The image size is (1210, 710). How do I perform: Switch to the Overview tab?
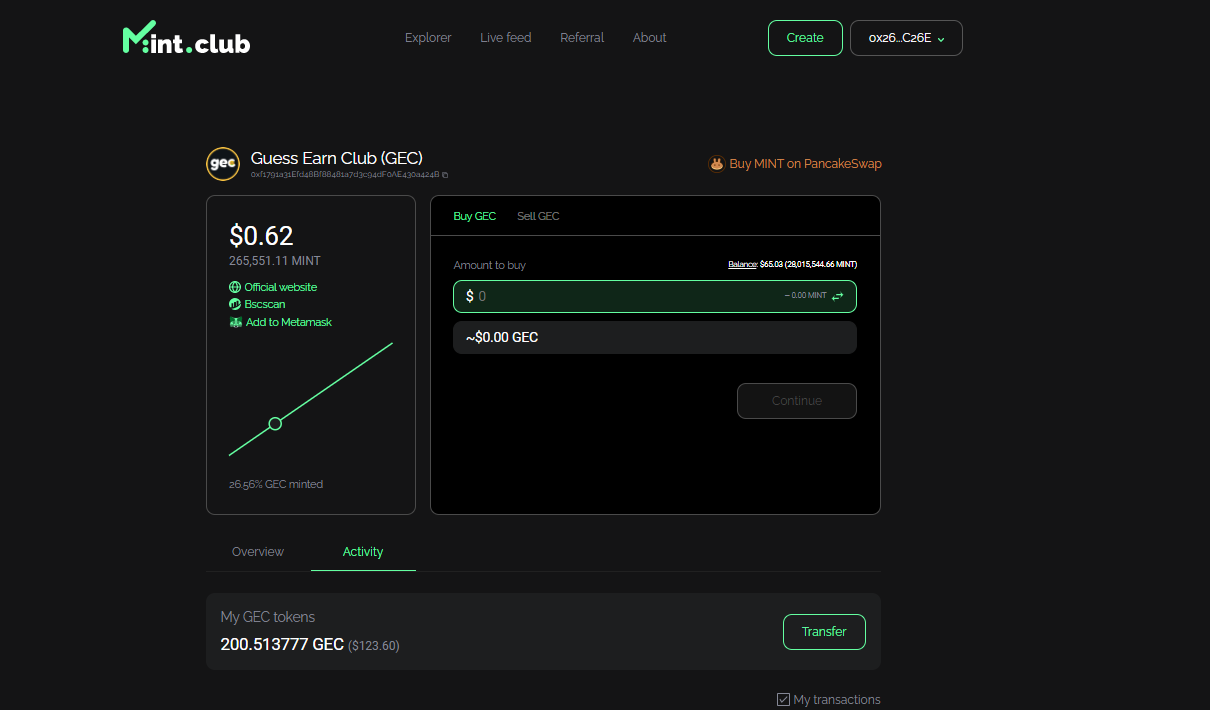[258, 552]
